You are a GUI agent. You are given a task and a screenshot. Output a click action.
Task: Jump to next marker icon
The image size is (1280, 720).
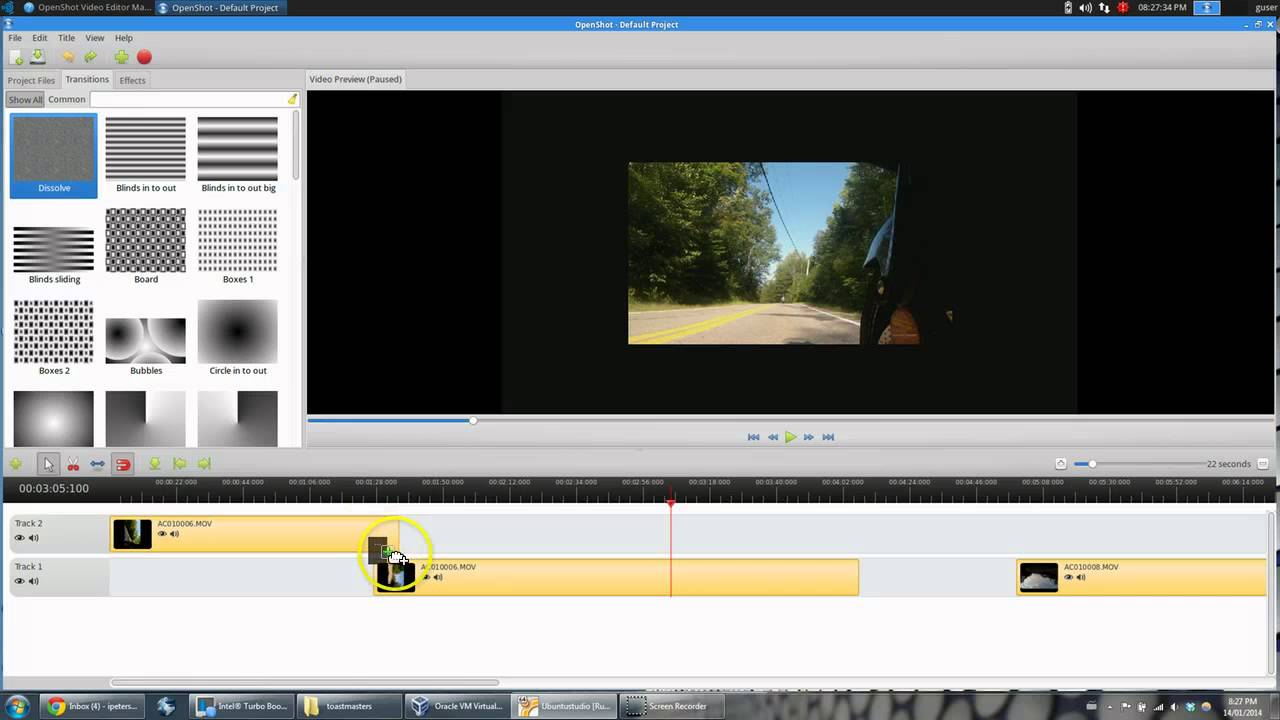[204, 464]
